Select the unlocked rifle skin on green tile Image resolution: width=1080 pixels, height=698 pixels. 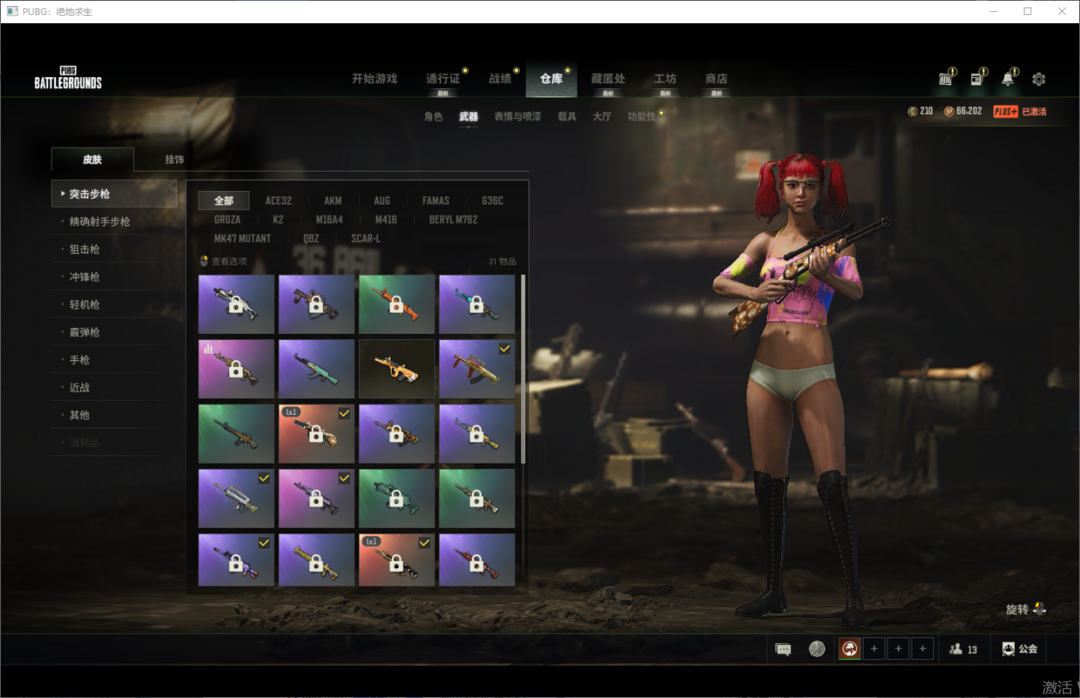[236, 433]
